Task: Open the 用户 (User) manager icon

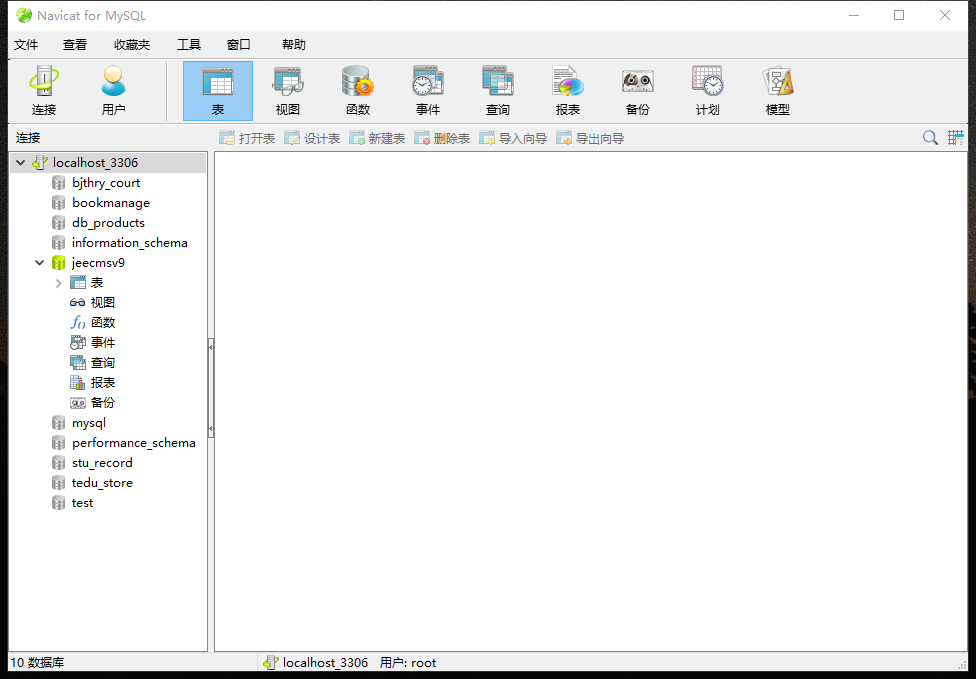Action: [x=113, y=91]
